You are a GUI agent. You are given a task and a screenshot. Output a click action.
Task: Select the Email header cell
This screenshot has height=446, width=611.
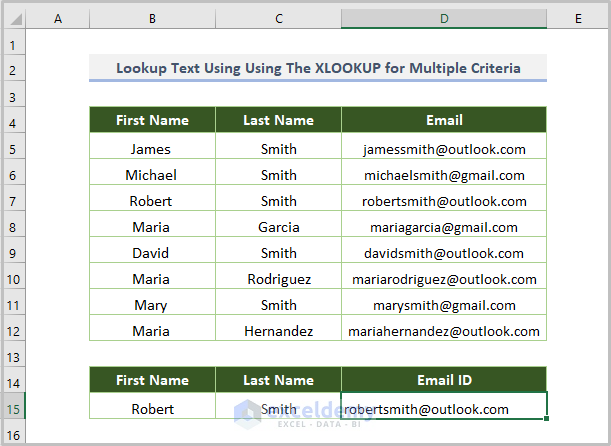[444, 120]
